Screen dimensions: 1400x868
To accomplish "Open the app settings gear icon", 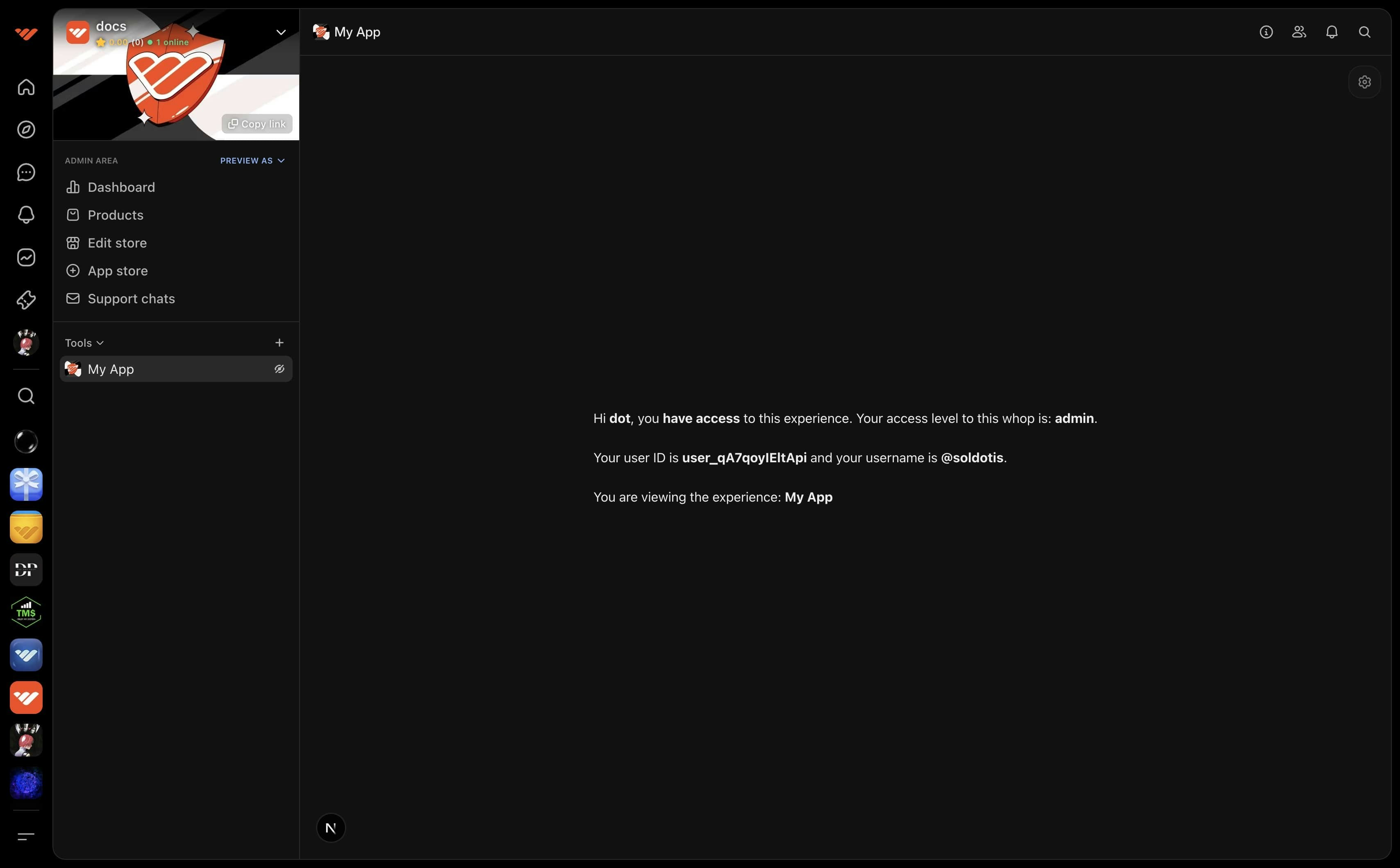I will click(1364, 82).
